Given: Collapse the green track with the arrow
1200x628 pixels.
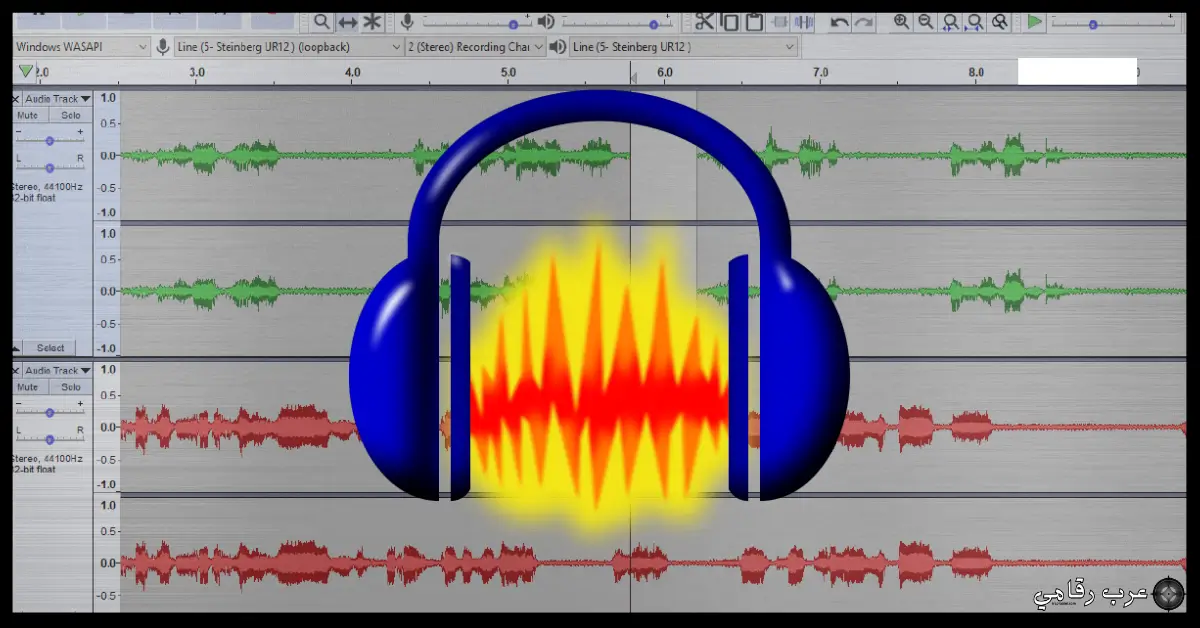Looking at the screenshot, I should [x=16, y=348].
